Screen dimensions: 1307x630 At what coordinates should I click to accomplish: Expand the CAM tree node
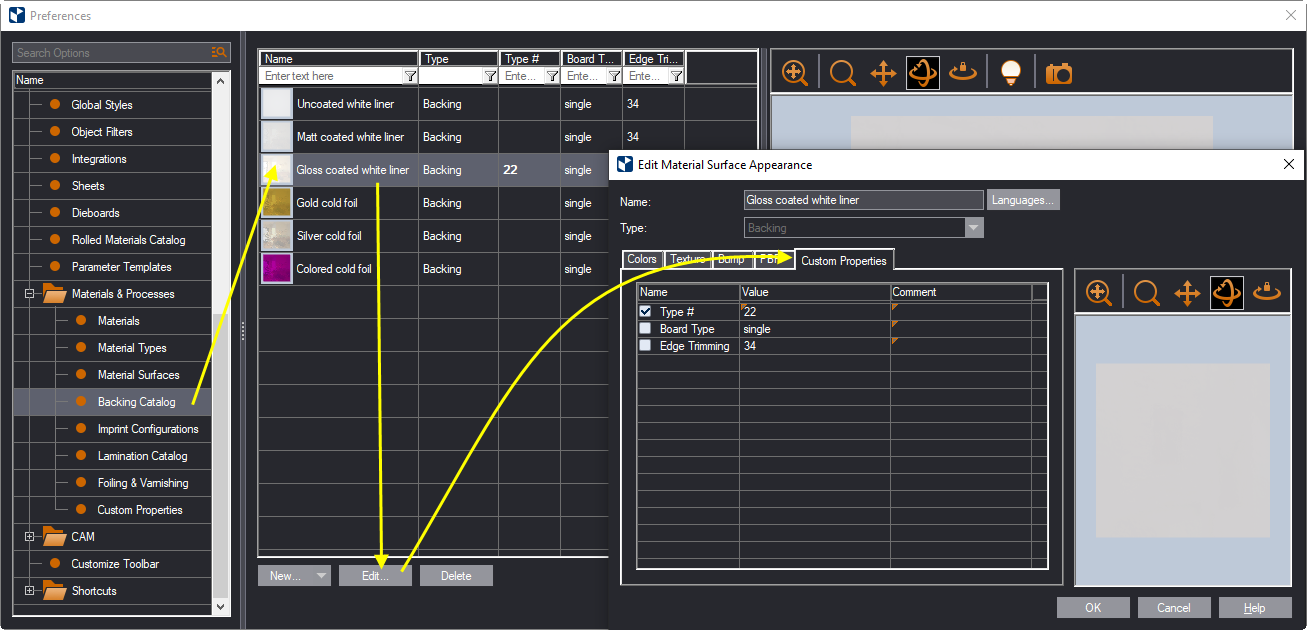click(30, 537)
